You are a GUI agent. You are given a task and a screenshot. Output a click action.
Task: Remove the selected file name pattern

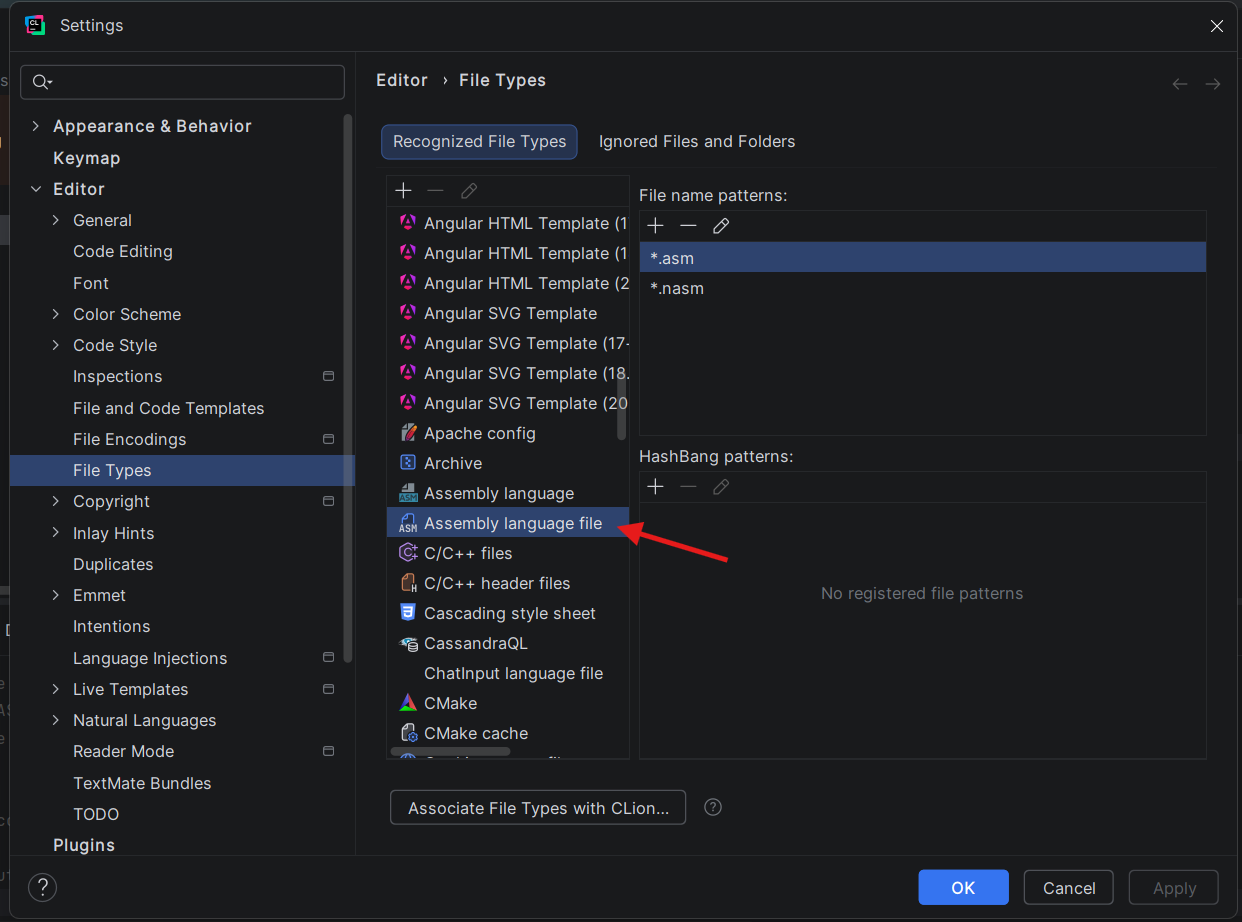tap(688, 226)
